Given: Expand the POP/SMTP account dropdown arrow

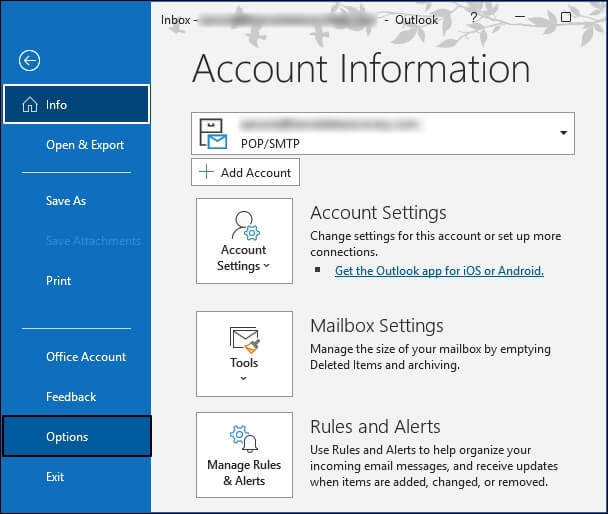Looking at the screenshot, I should pos(563,133).
